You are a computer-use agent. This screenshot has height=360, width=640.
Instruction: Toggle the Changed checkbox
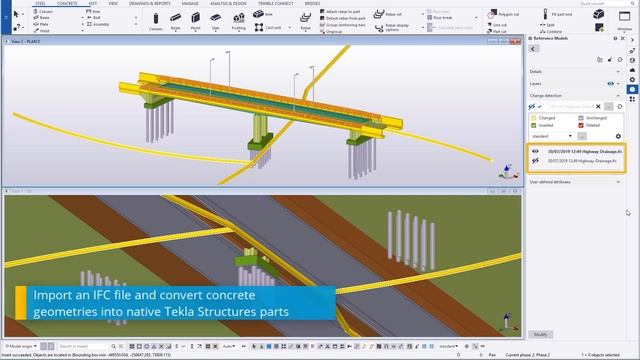(x=533, y=118)
